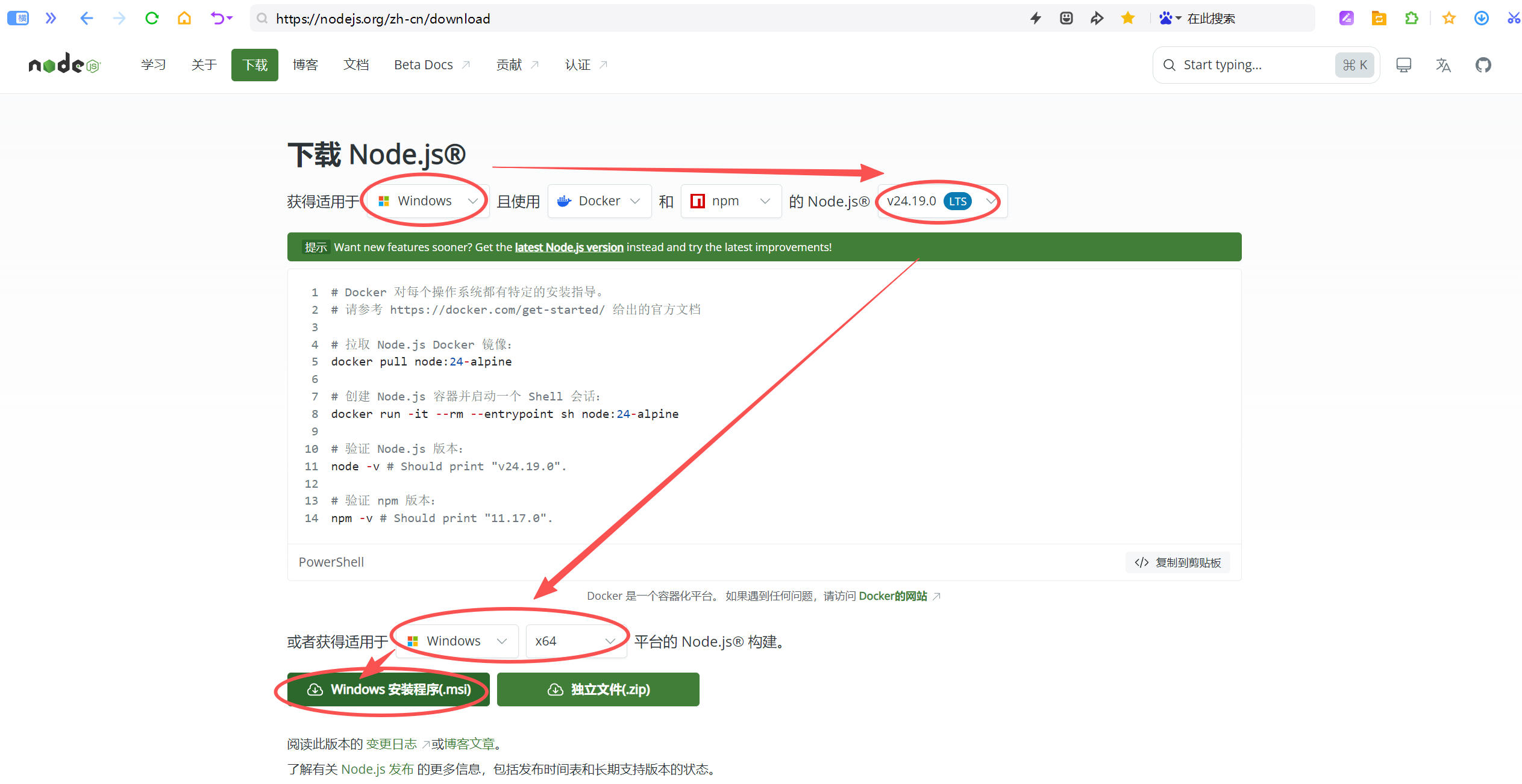Expand the npm package manager dropdown
The height and width of the screenshot is (784, 1522).
pos(731,201)
